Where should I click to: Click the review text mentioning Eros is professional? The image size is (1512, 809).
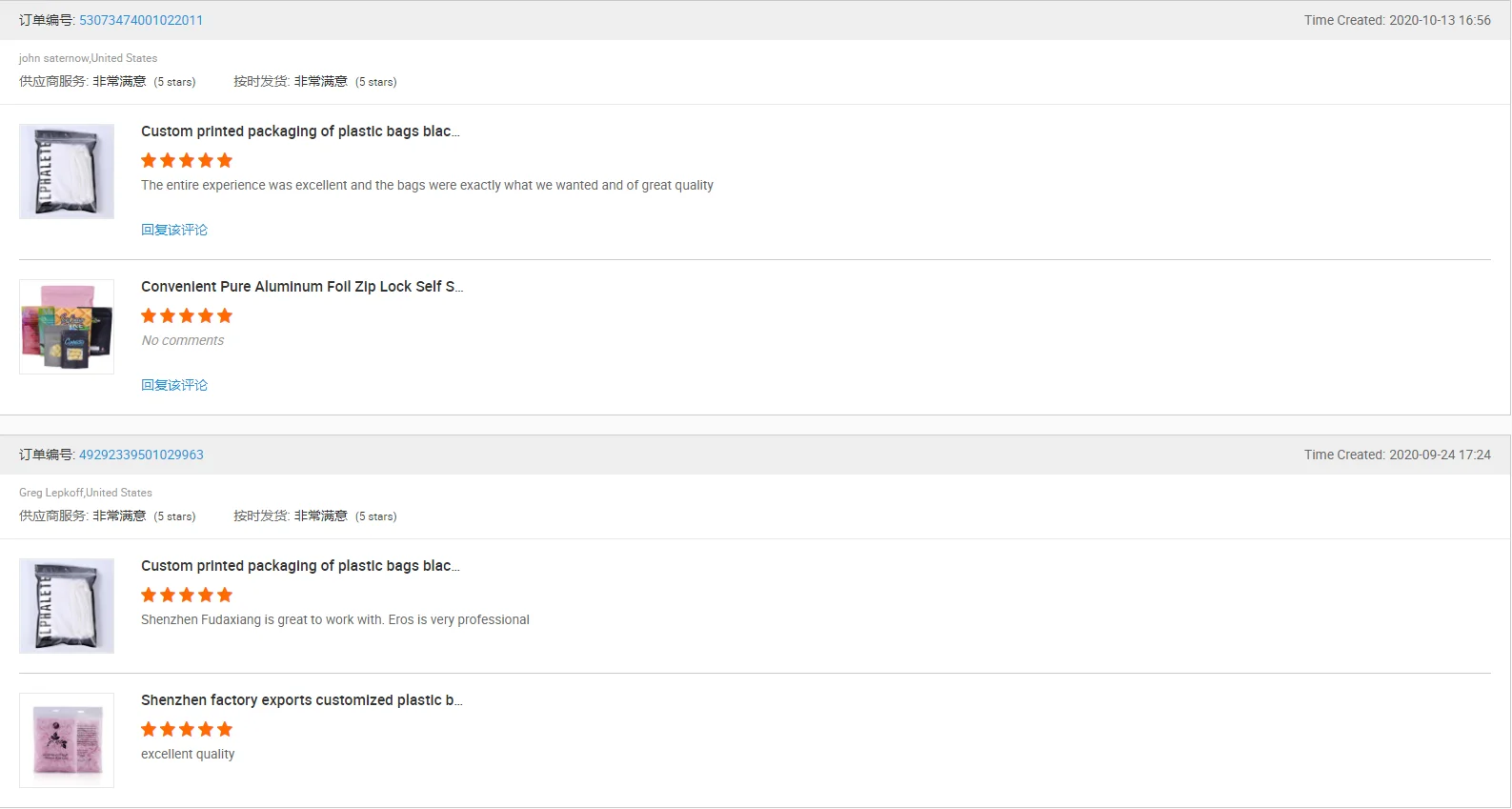(335, 619)
